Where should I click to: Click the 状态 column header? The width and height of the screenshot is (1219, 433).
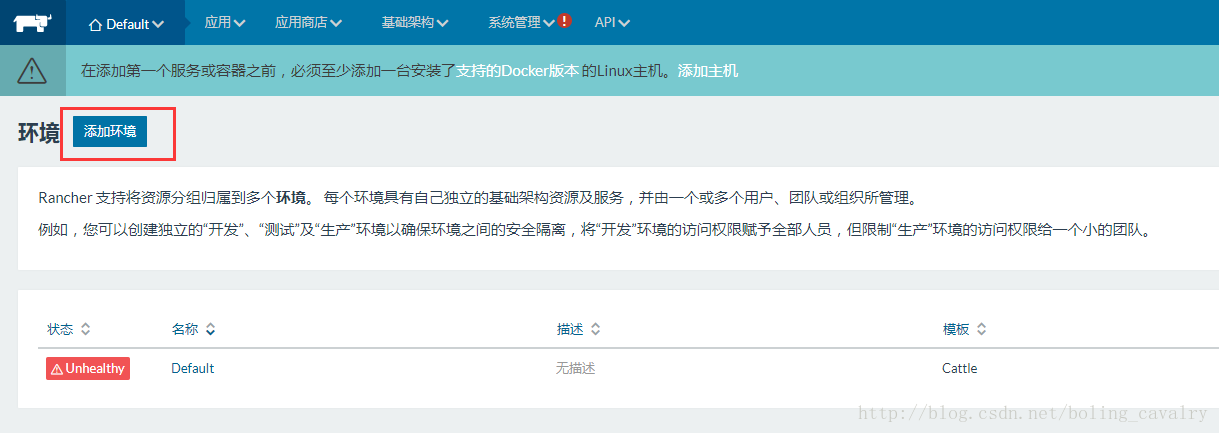point(61,329)
